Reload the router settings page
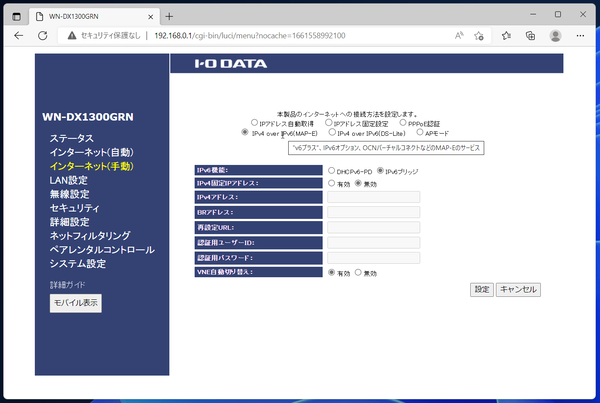The height and width of the screenshot is (403, 600). click(44, 35)
